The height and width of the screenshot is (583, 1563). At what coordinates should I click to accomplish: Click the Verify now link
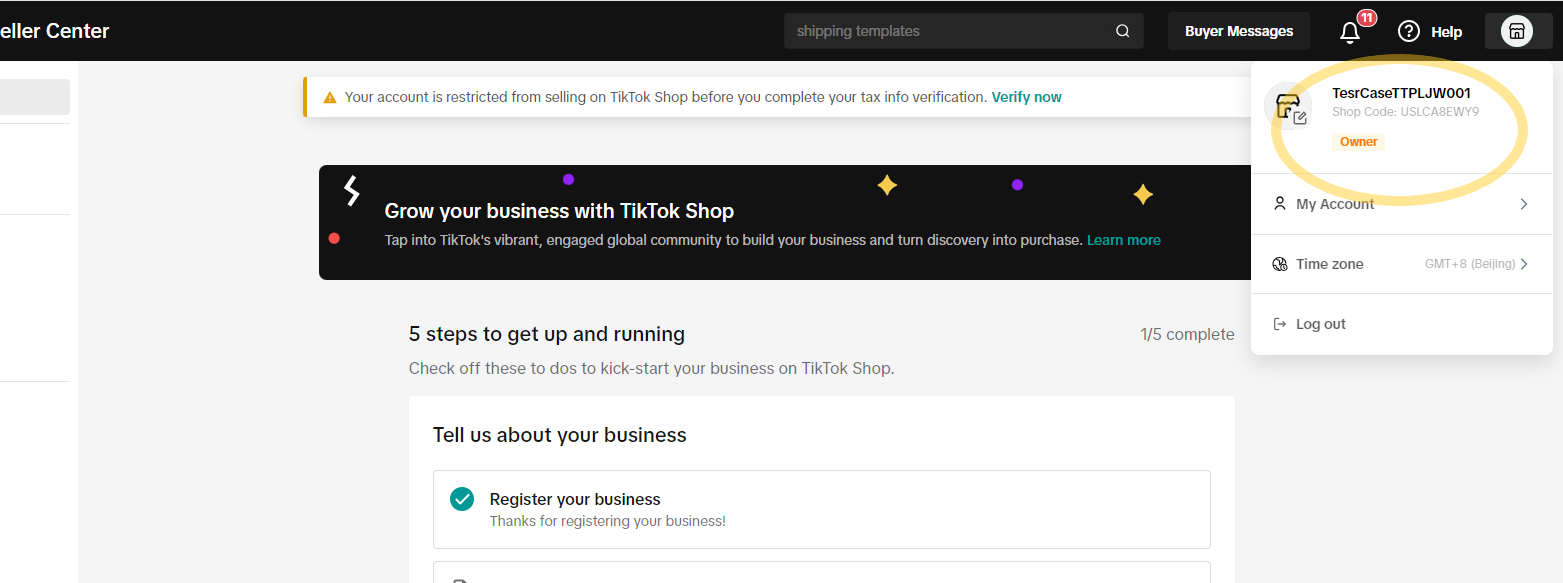tap(1026, 97)
